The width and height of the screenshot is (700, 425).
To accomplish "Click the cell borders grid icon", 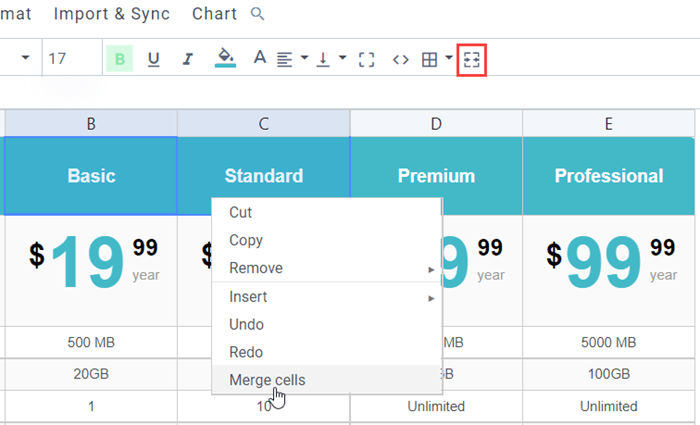I will pos(430,59).
